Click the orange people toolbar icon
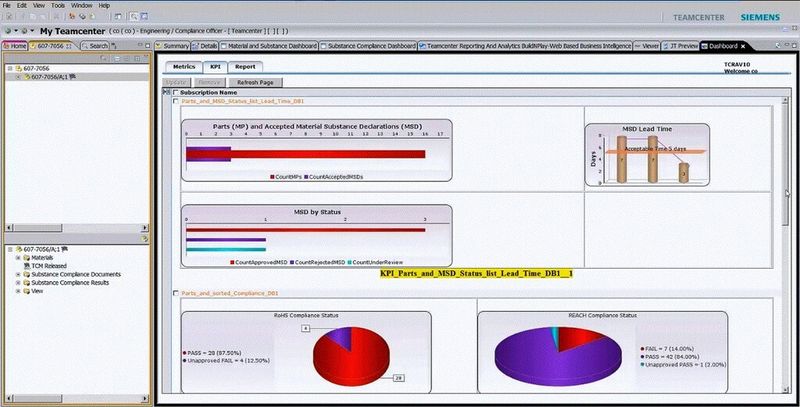The image size is (800, 407). 72,17
